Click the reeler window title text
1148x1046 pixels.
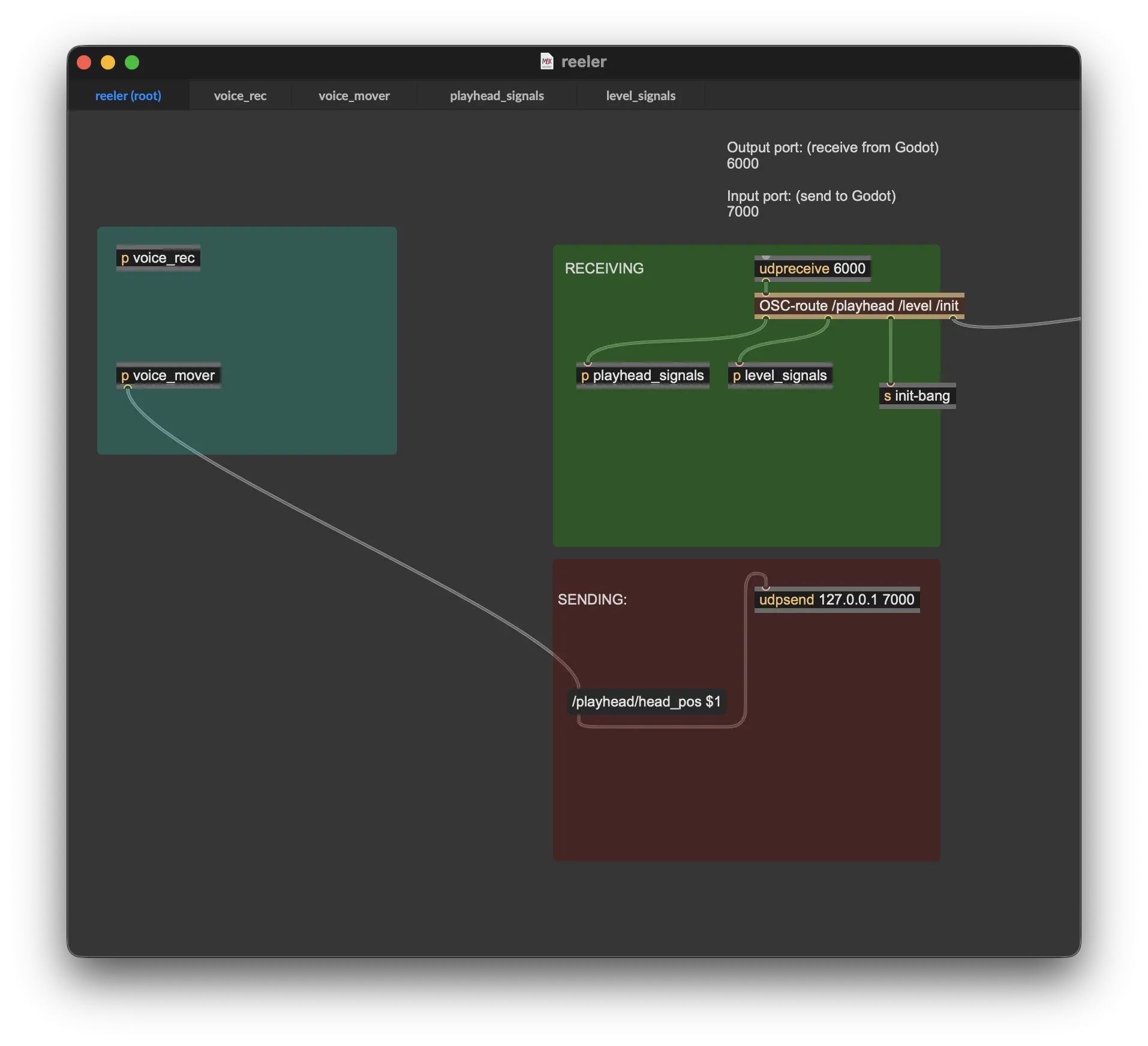[x=584, y=62]
